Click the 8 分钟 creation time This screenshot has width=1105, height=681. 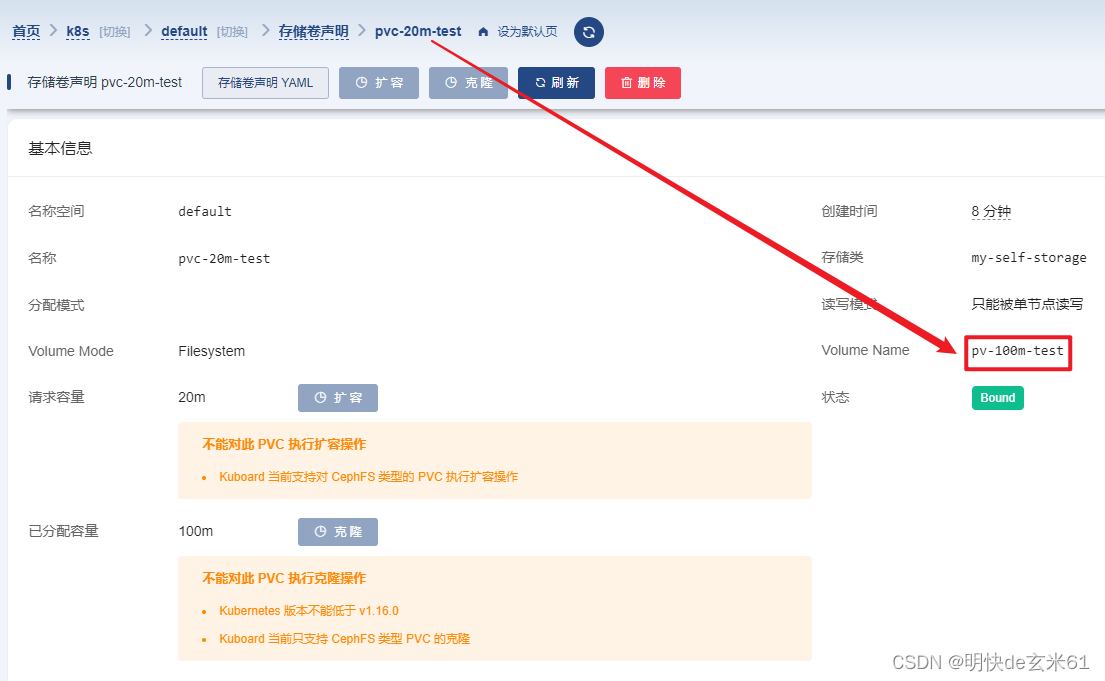pyautogui.click(x=991, y=211)
